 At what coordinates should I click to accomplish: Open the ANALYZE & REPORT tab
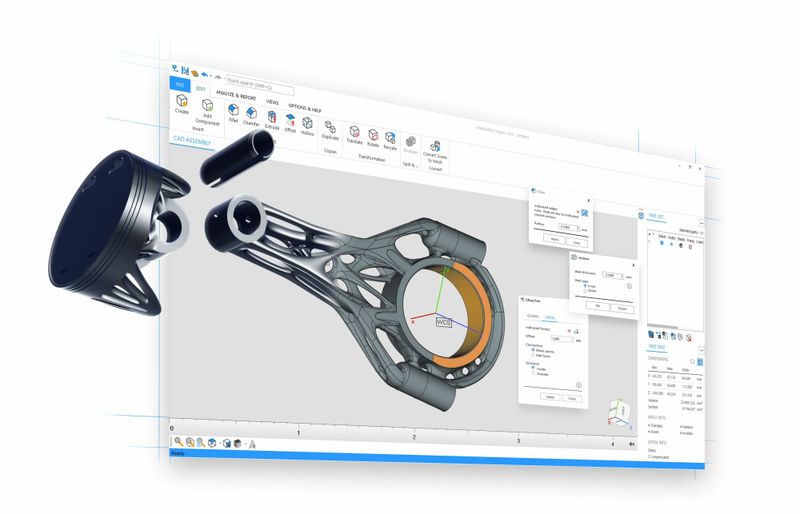(x=236, y=95)
